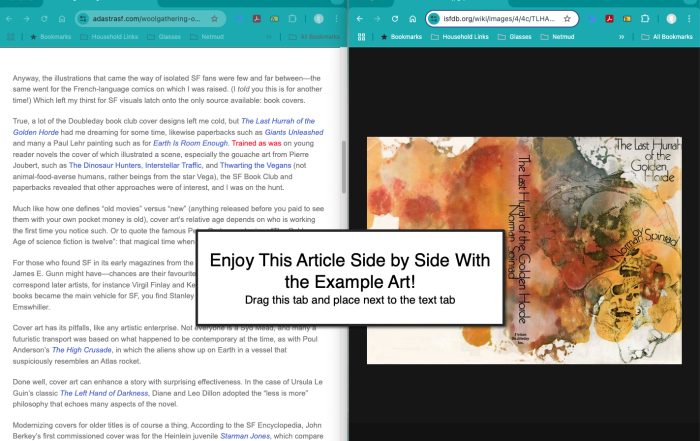Screen dimensions: 700x441
Task: Open Extensions puzzle icon in right window
Action: tap(646, 19)
